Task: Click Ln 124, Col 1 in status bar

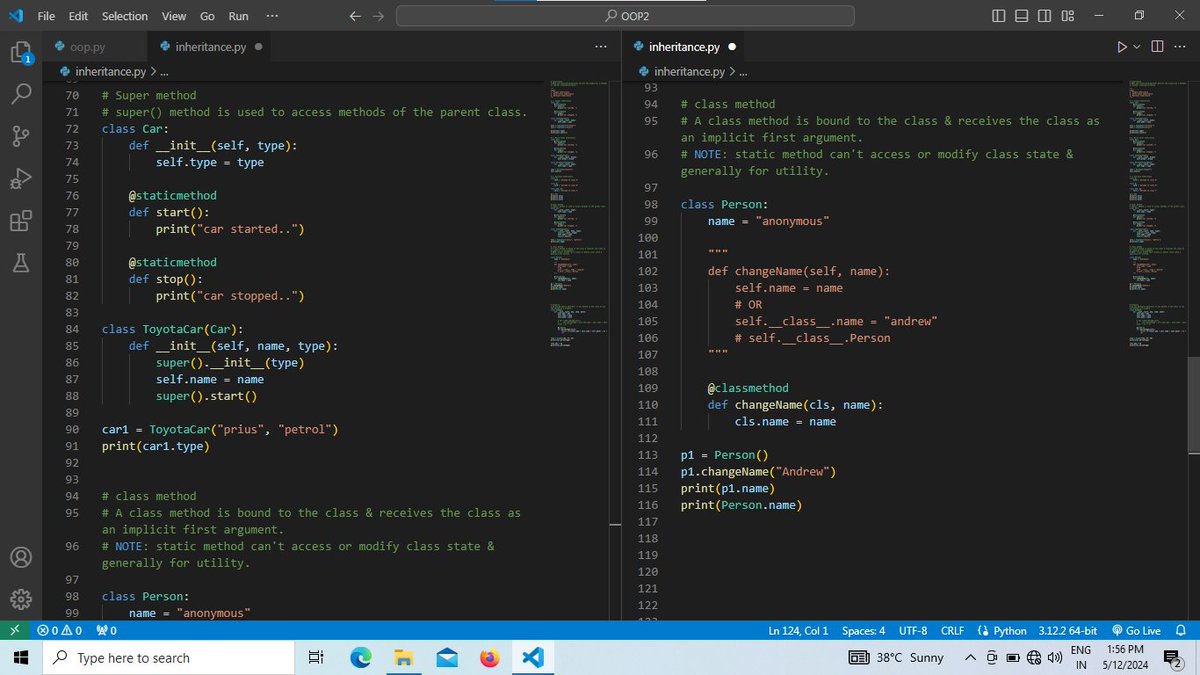Action: click(798, 631)
